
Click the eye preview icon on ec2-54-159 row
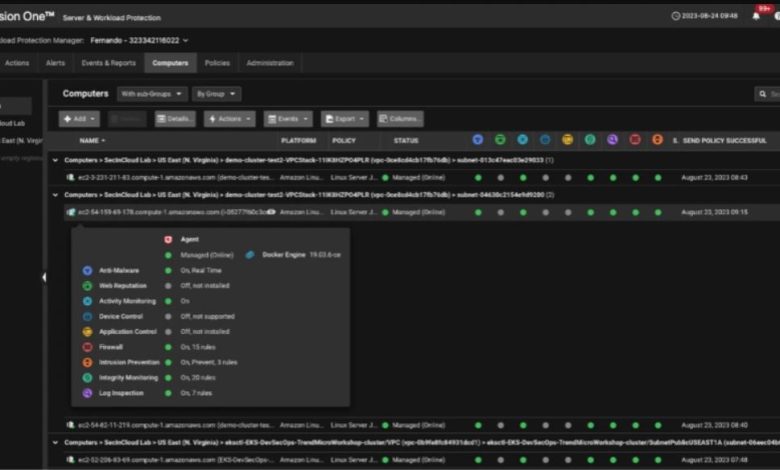tap(271, 212)
